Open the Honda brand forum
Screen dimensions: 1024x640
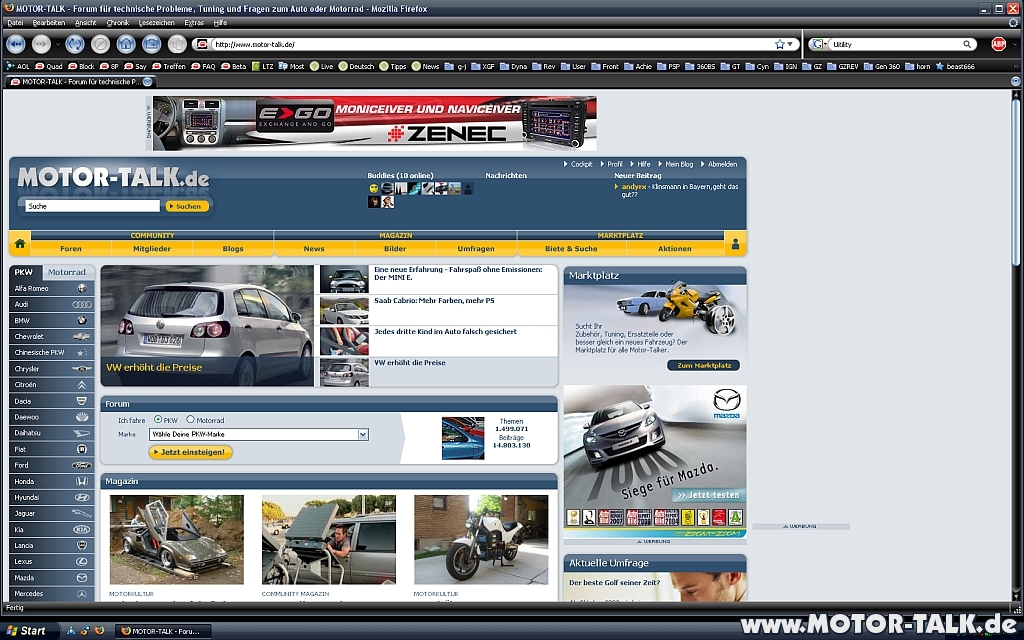coord(52,481)
